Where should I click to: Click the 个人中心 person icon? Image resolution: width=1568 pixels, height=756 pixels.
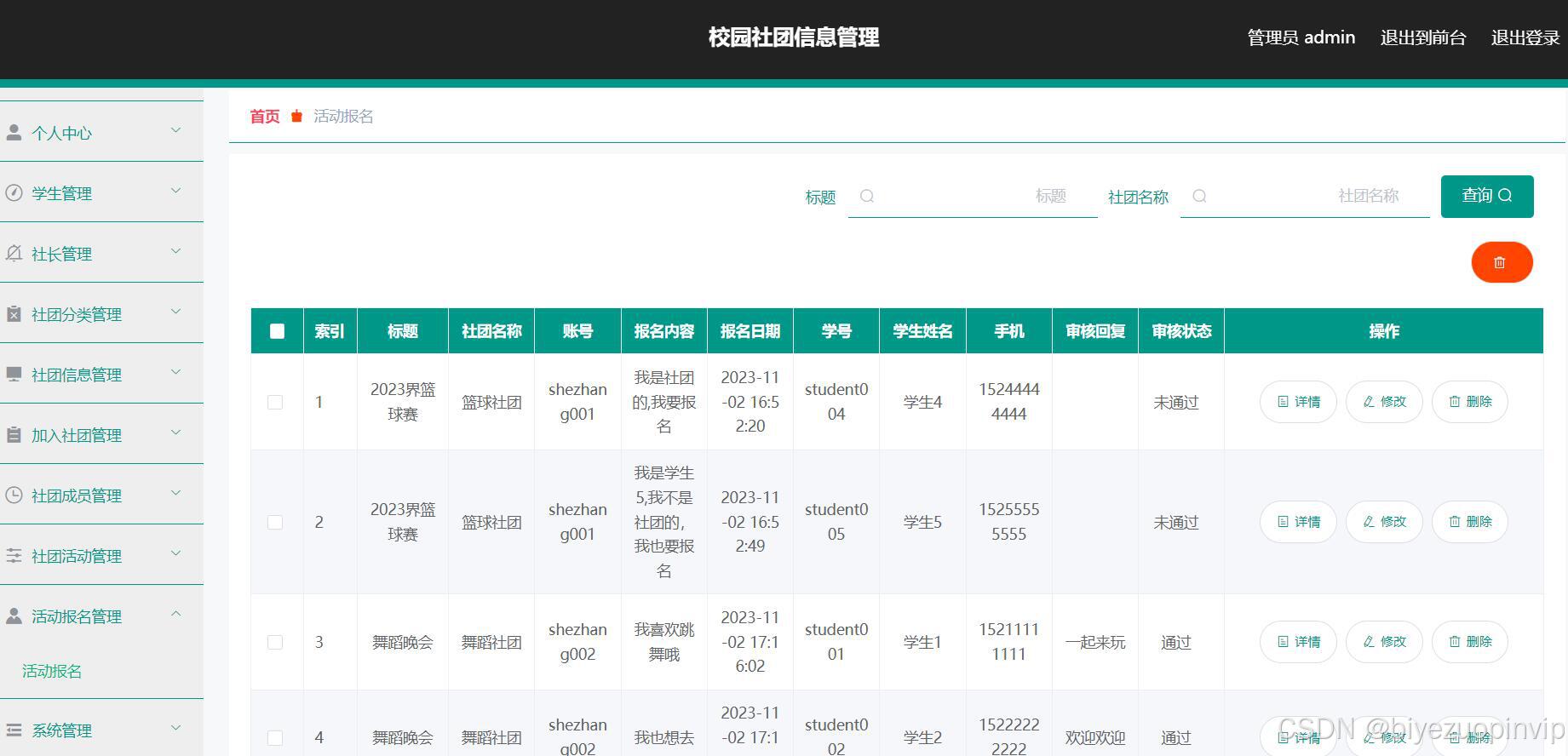pos(14,132)
